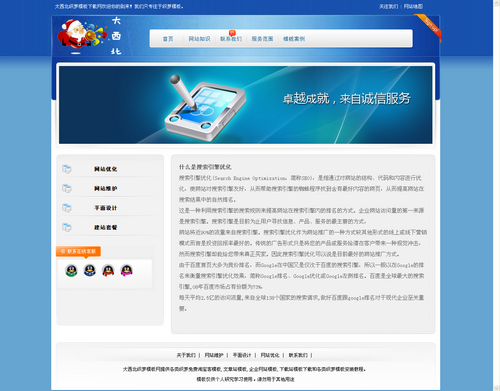Viewport: 500px width, 391px height.
Task: Click the banner image with tablet graphic
Action: [246, 105]
